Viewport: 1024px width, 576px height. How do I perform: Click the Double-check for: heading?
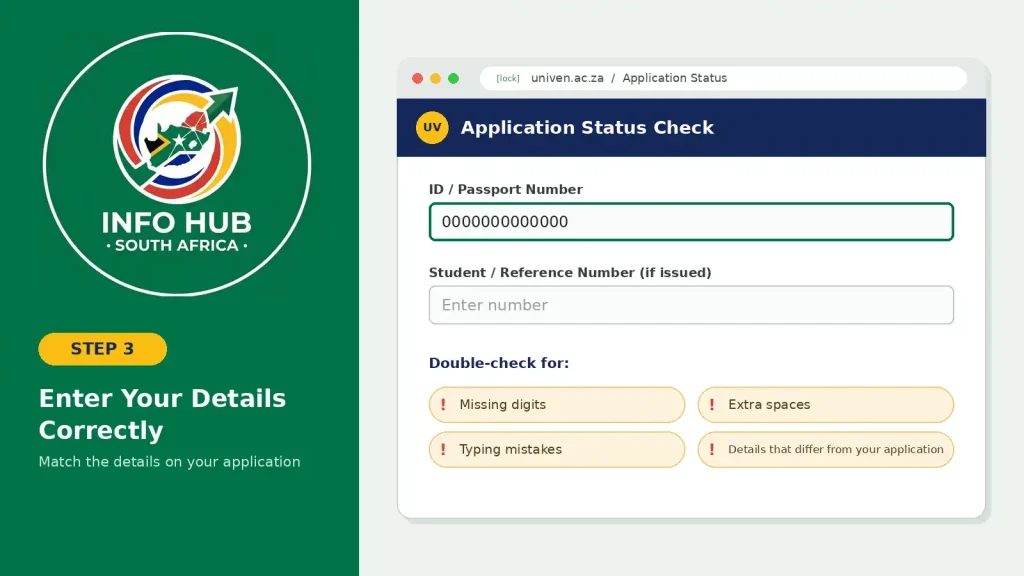pos(499,363)
